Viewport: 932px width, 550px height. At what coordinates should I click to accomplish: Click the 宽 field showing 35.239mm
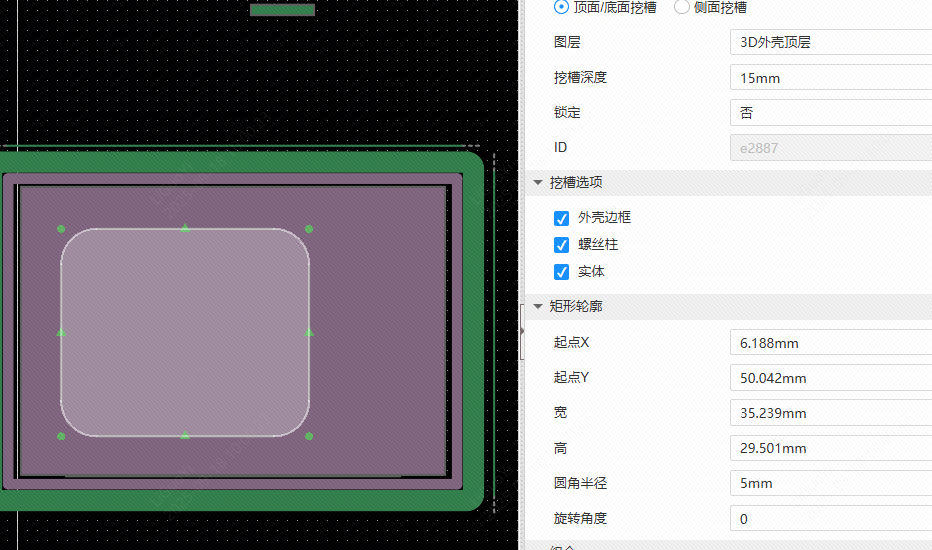(830, 413)
